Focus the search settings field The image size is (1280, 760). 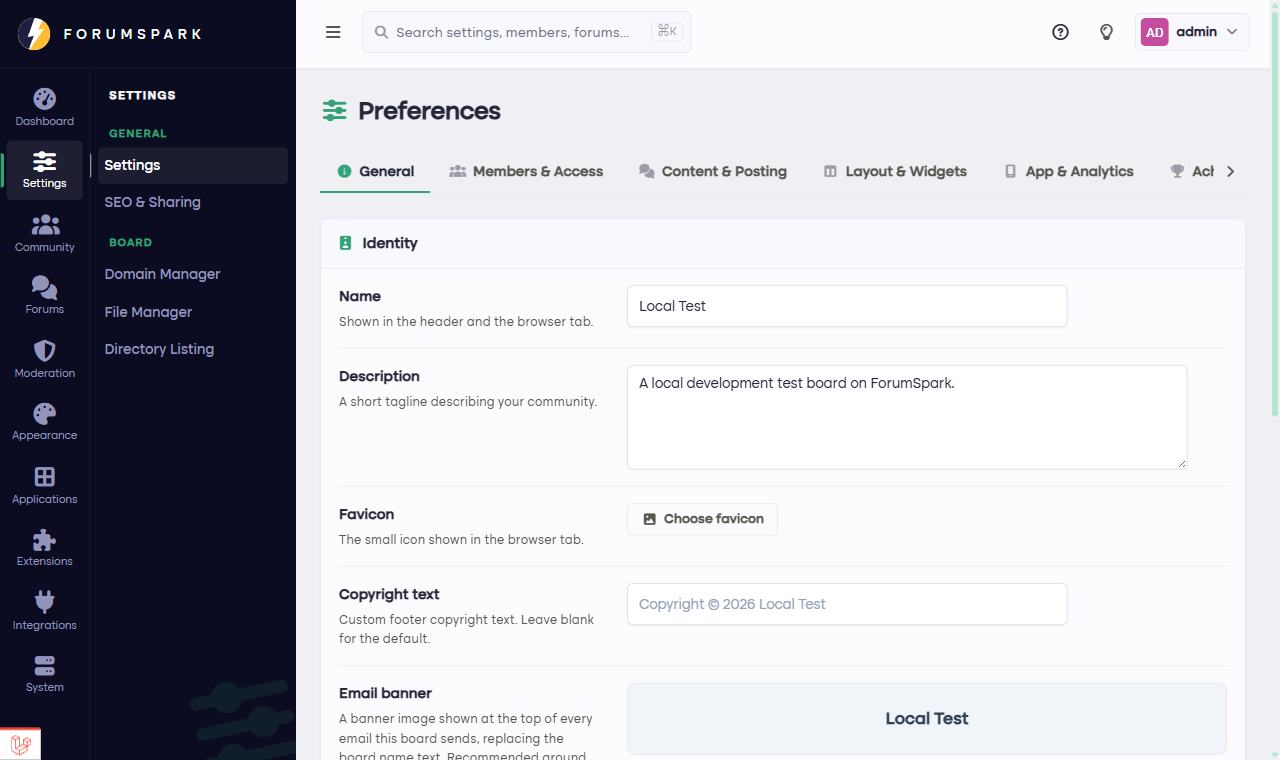526,32
